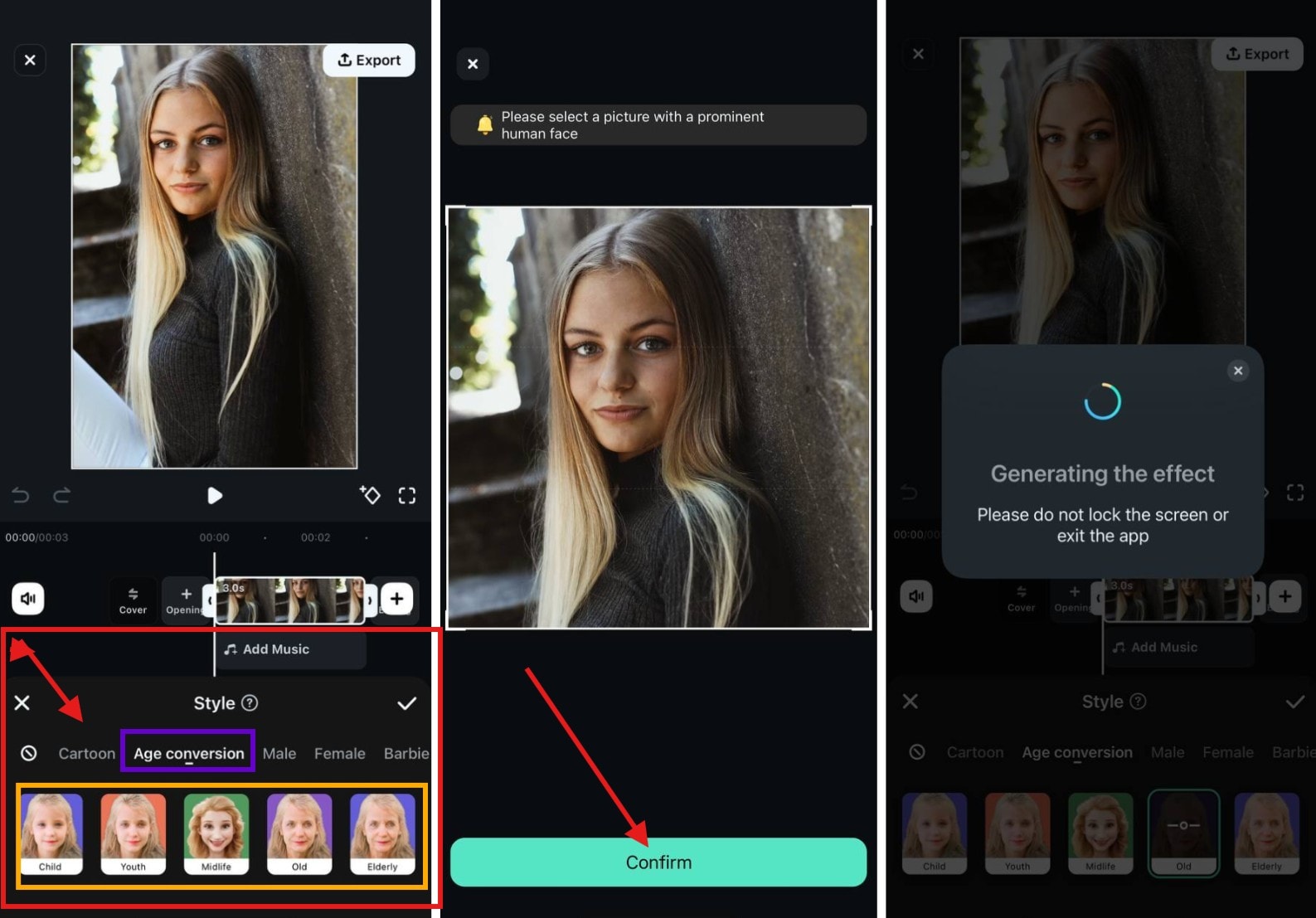
Task: Play the video preview in left screen
Action: coord(215,495)
